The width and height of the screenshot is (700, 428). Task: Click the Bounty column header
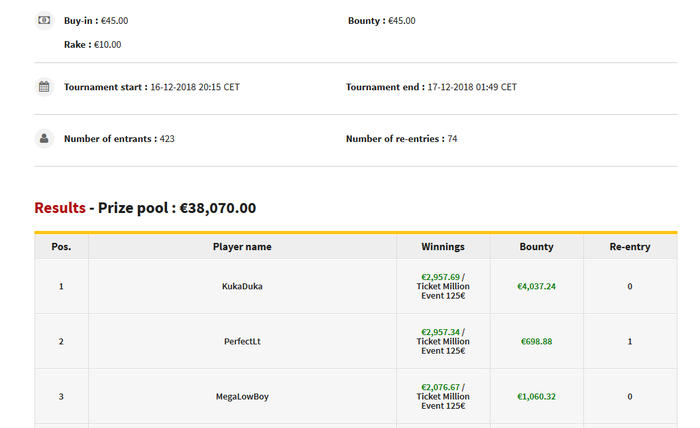click(536, 247)
